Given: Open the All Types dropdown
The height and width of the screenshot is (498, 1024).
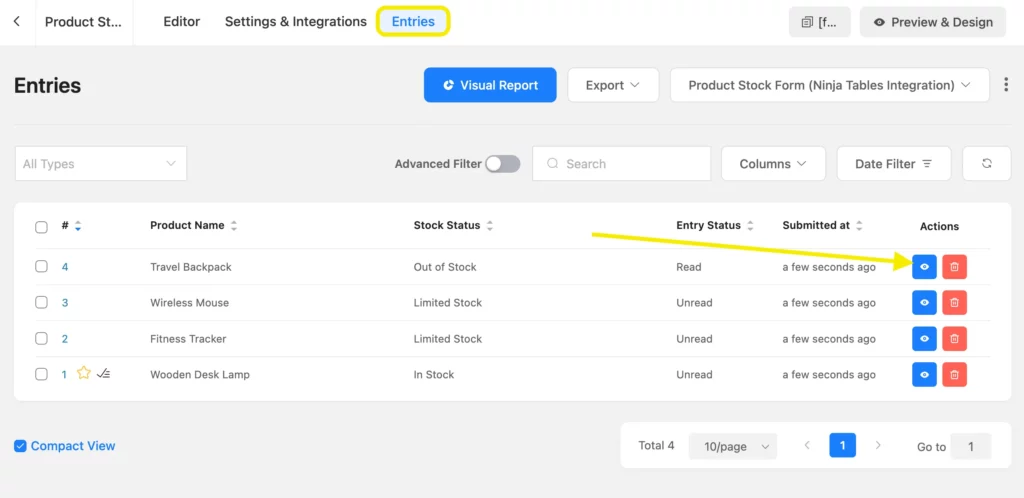Looking at the screenshot, I should [x=100, y=164].
